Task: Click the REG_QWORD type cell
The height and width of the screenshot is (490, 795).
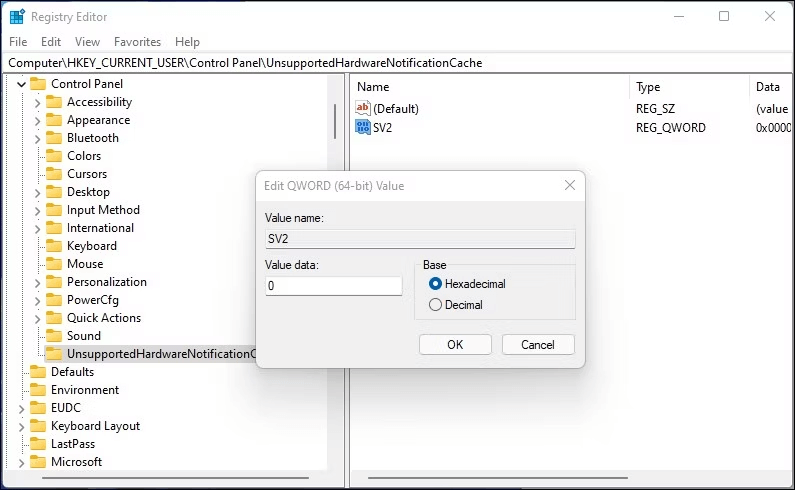Action: [671, 128]
